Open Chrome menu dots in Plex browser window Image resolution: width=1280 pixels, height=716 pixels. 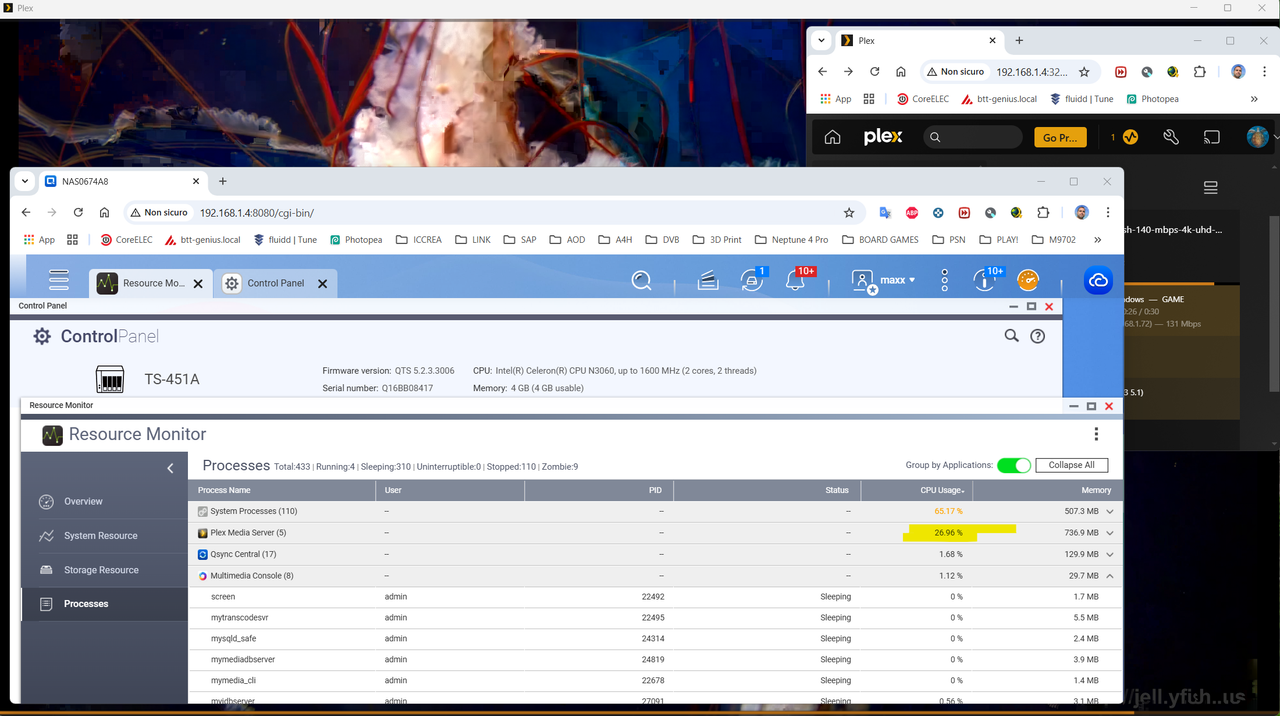pyautogui.click(x=1264, y=72)
